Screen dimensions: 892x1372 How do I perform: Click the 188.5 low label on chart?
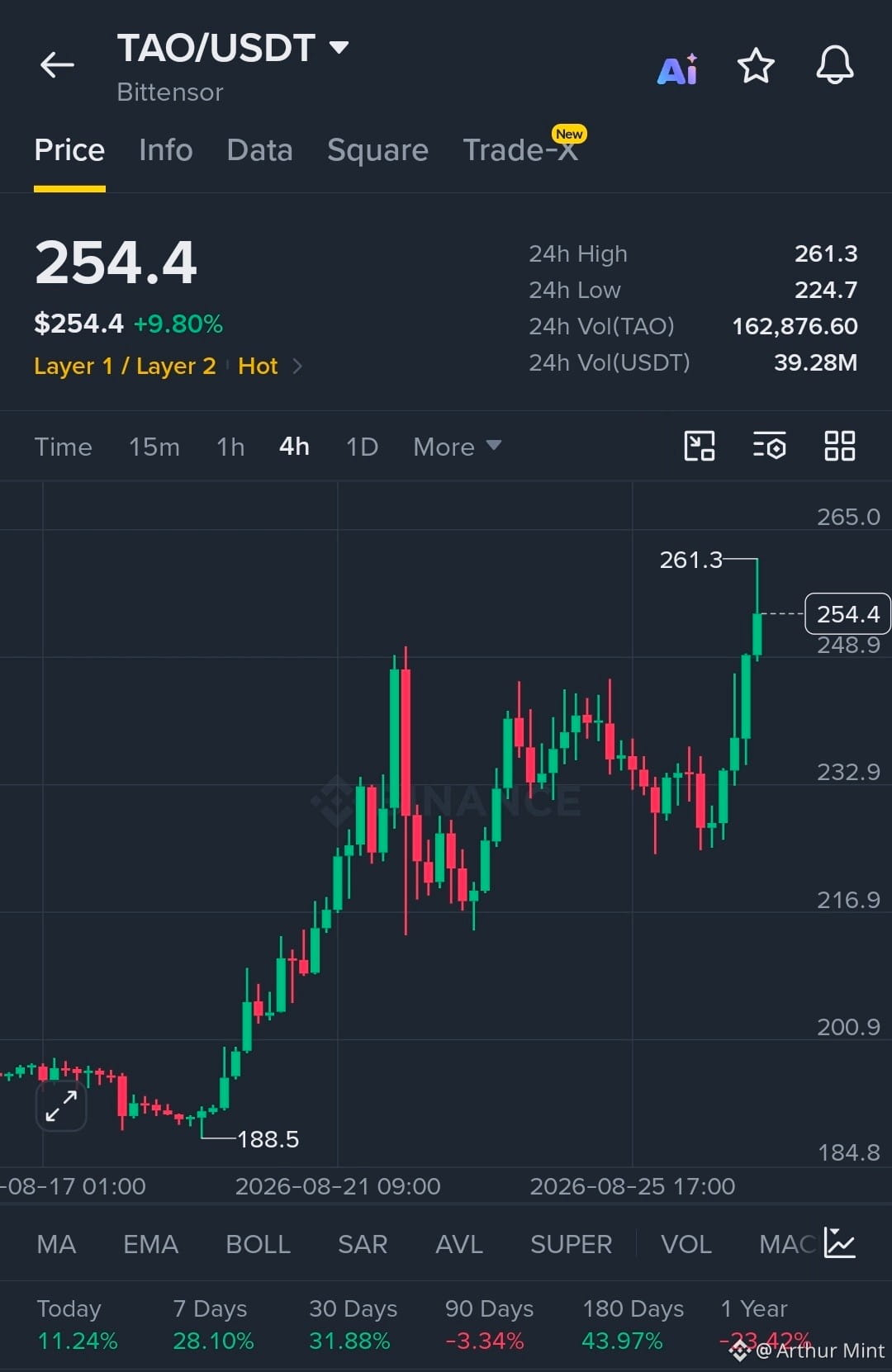pos(268,1139)
